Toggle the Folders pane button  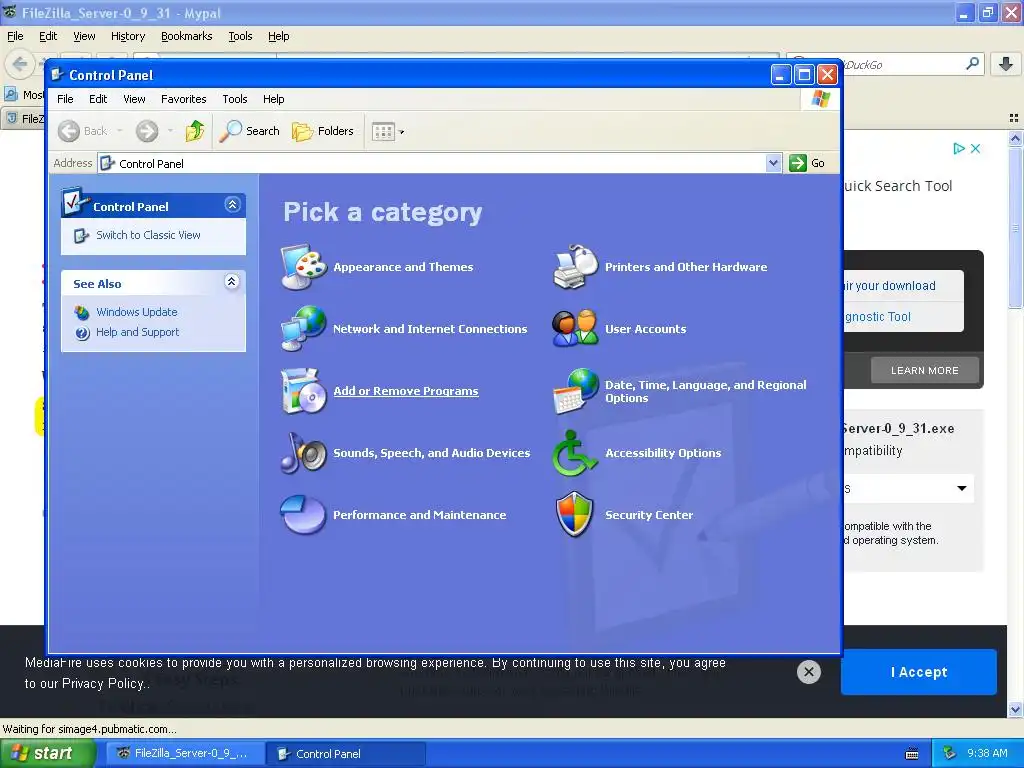(x=323, y=131)
